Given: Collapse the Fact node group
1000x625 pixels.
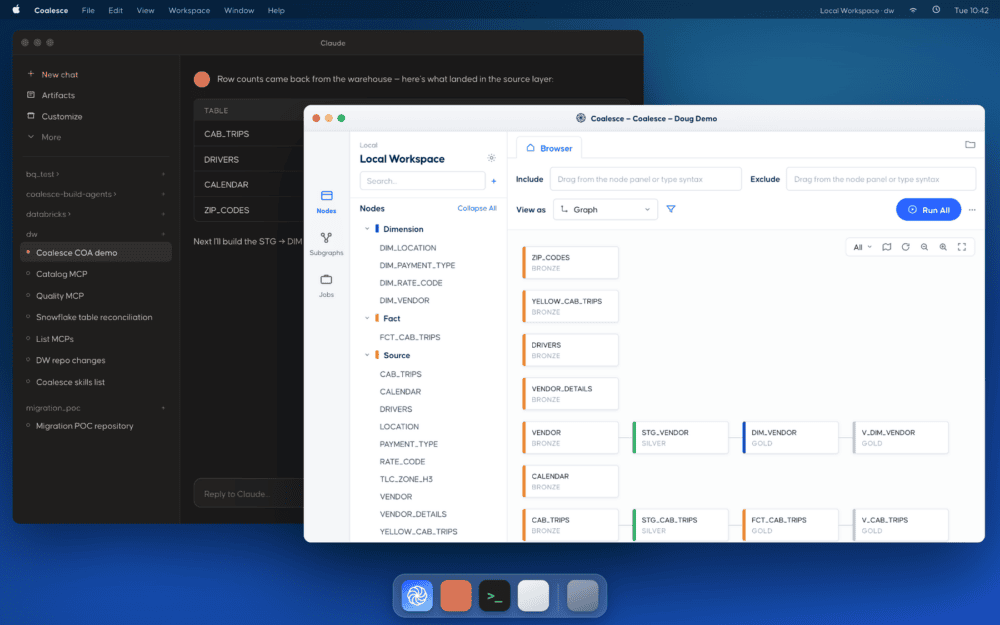Looking at the screenshot, I should (x=367, y=318).
